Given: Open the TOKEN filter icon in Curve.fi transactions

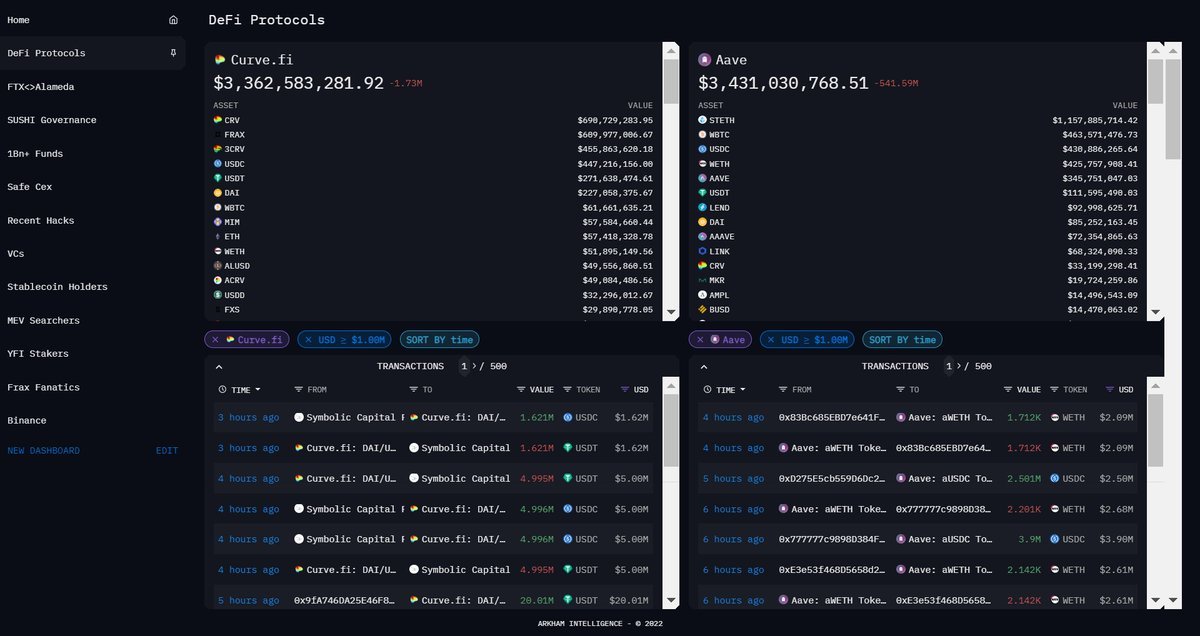Looking at the screenshot, I should [568, 389].
